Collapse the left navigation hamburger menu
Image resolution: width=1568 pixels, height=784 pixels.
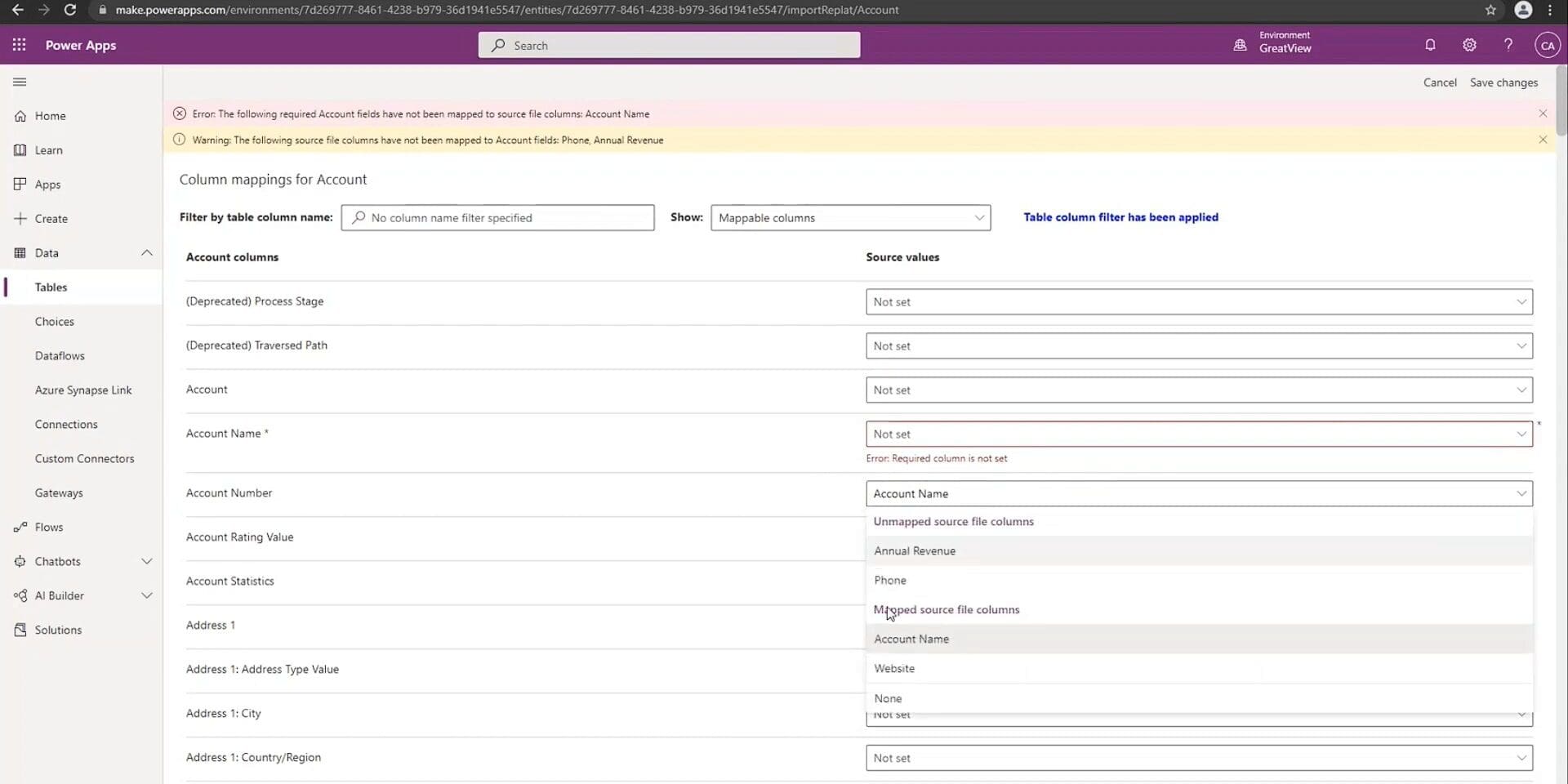tap(20, 82)
